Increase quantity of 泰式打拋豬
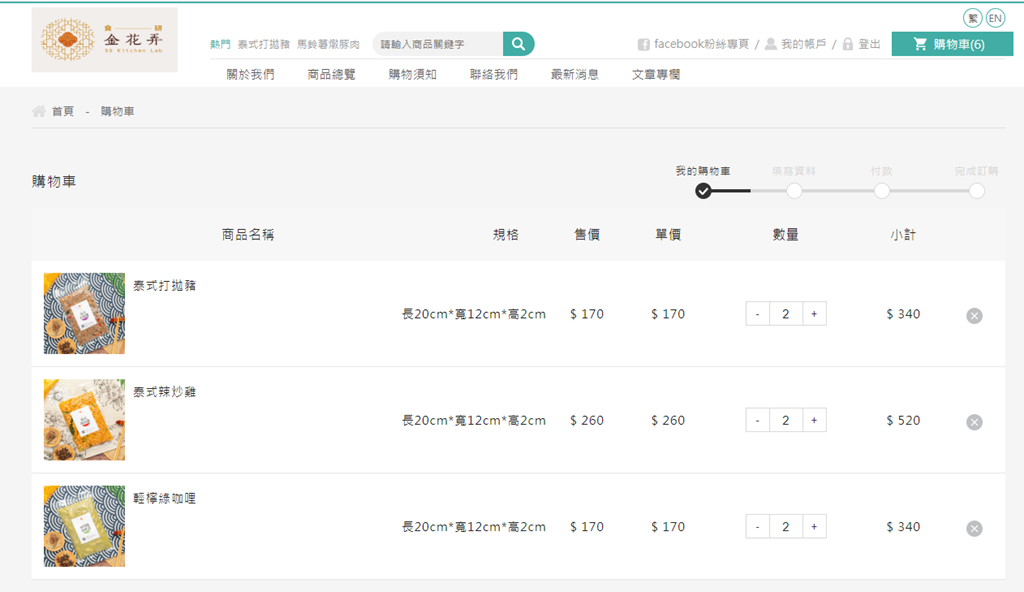The image size is (1024, 592). (814, 314)
